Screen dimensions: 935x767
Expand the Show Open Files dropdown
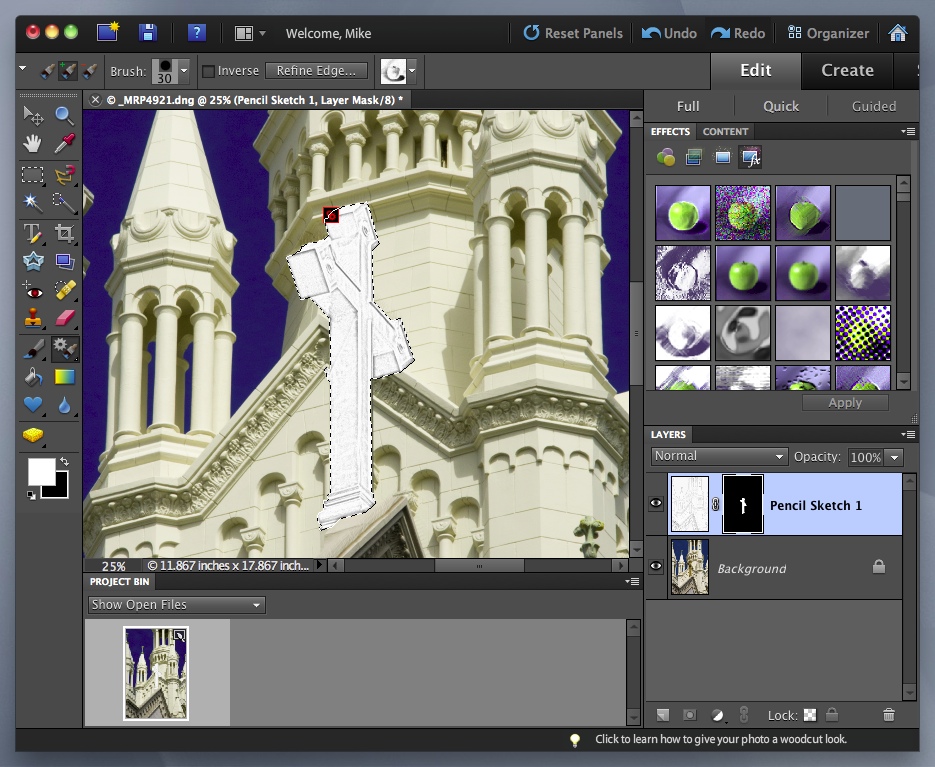[x=176, y=605]
